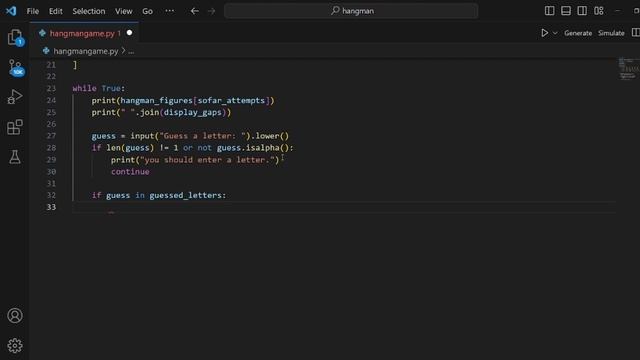Click the Generate button

coord(578,33)
